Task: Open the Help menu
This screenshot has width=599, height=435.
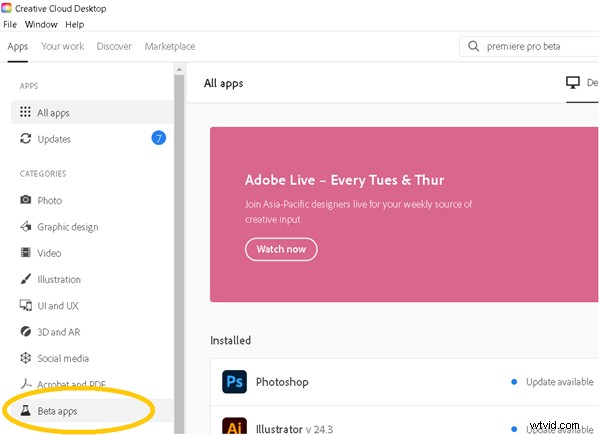Action: [74, 24]
